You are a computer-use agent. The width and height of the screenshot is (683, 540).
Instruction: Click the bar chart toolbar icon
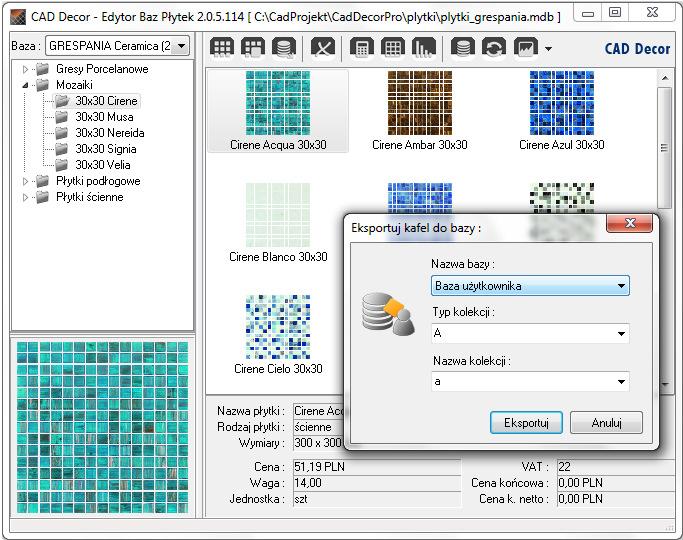click(x=424, y=47)
